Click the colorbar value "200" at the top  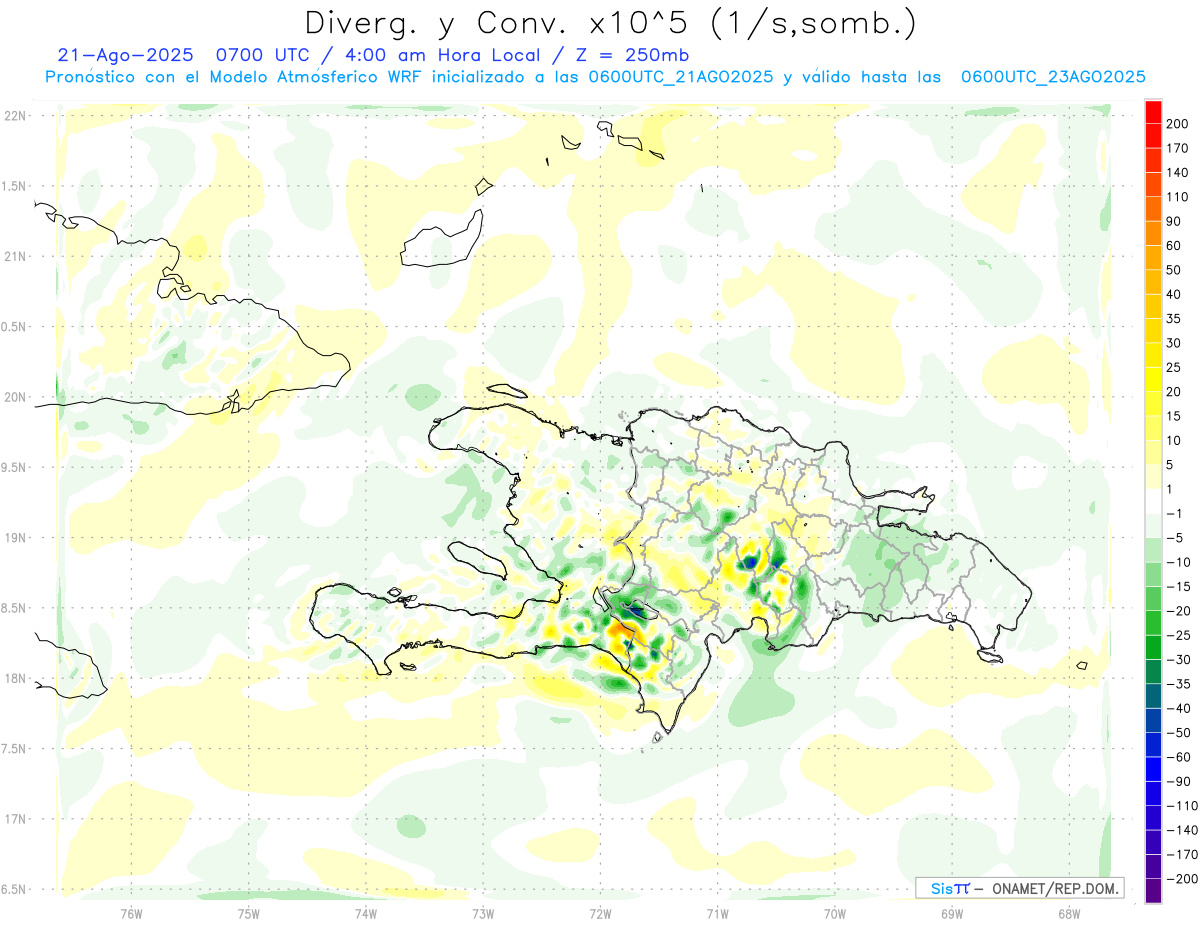click(x=1177, y=123)
